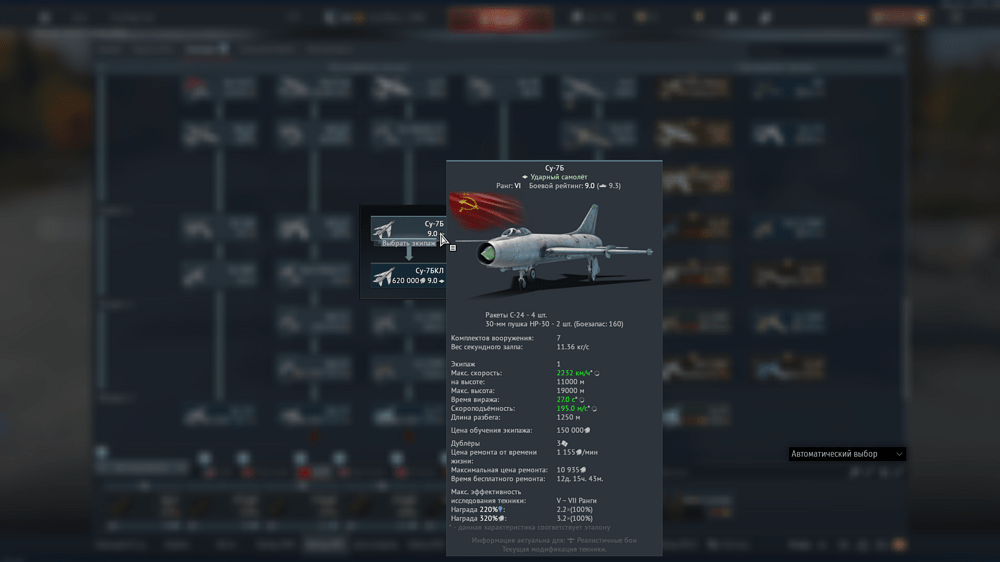Click the 10 935 maximum repair price
The height and width of the screenshot is (562, 1000).
[568, 470]
